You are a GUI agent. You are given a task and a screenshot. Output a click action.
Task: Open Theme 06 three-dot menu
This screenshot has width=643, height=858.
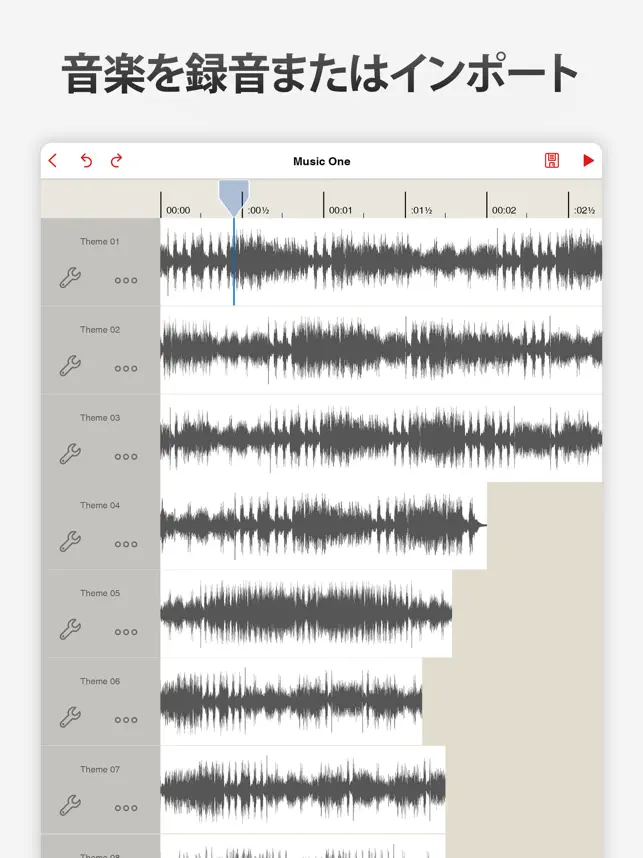click(x=126, y=720)
